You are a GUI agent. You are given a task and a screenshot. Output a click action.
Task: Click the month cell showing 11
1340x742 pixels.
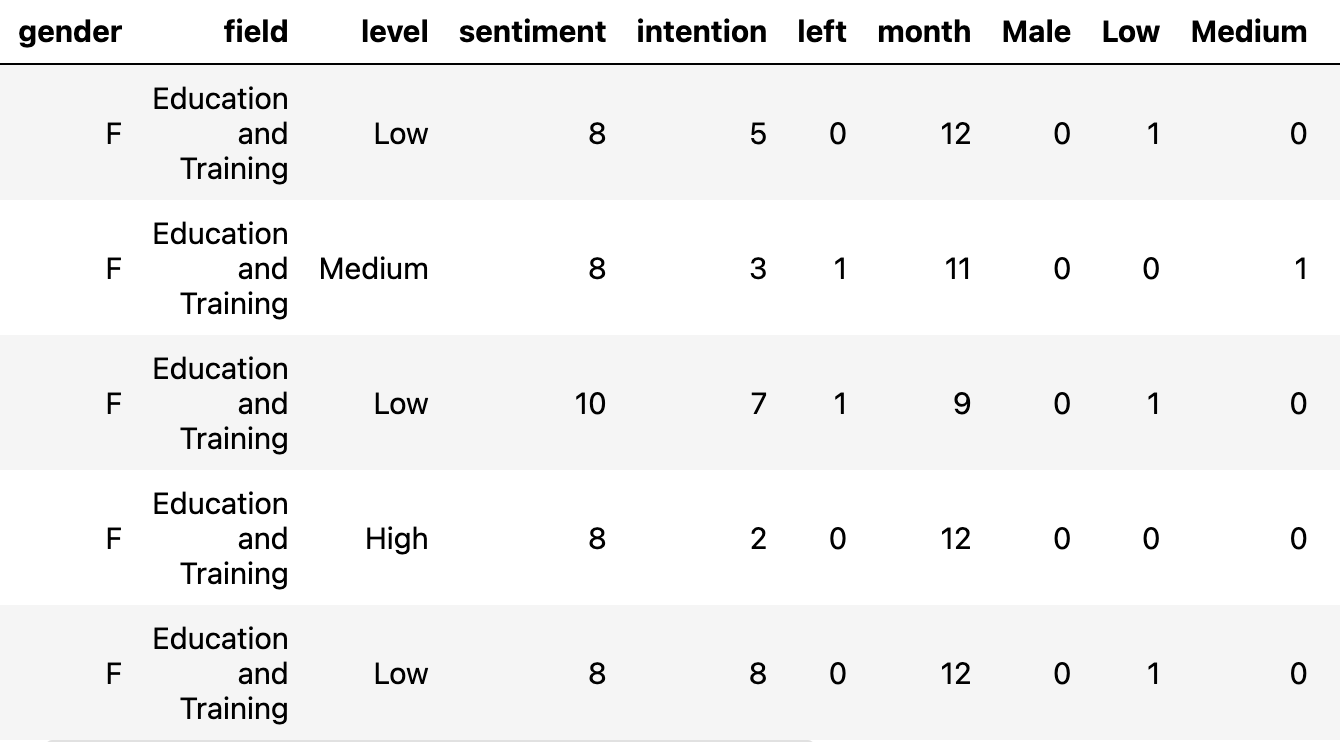click(957, 269)
